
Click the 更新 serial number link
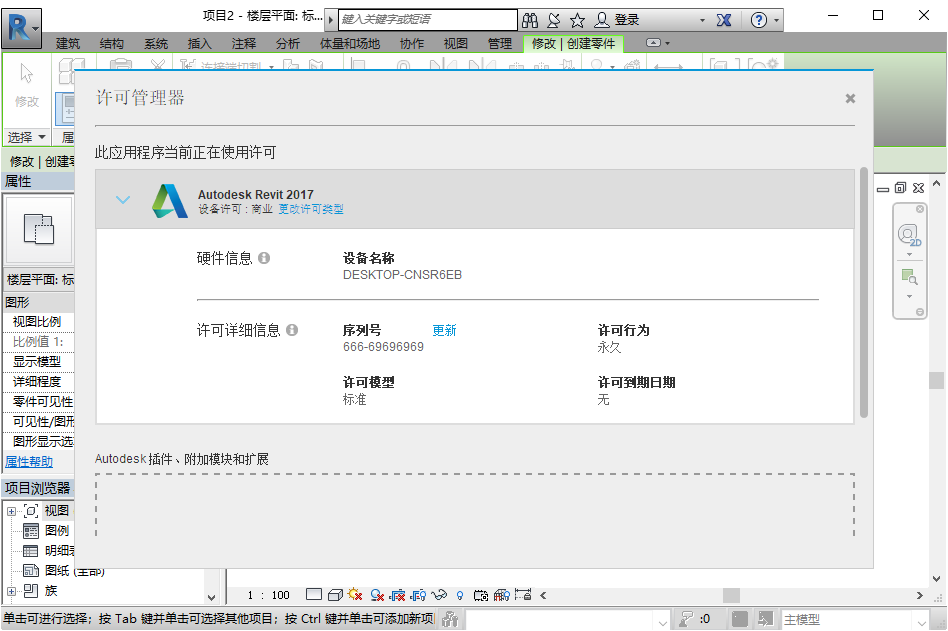tap(444, 330)
